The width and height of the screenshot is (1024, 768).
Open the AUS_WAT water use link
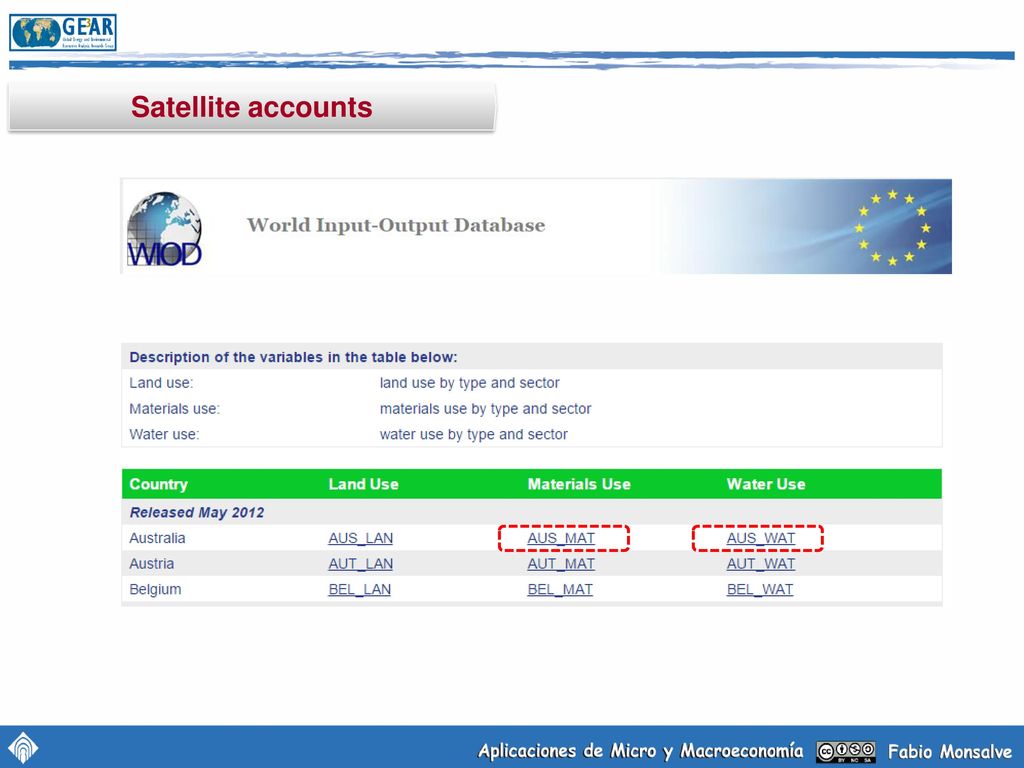761,538
